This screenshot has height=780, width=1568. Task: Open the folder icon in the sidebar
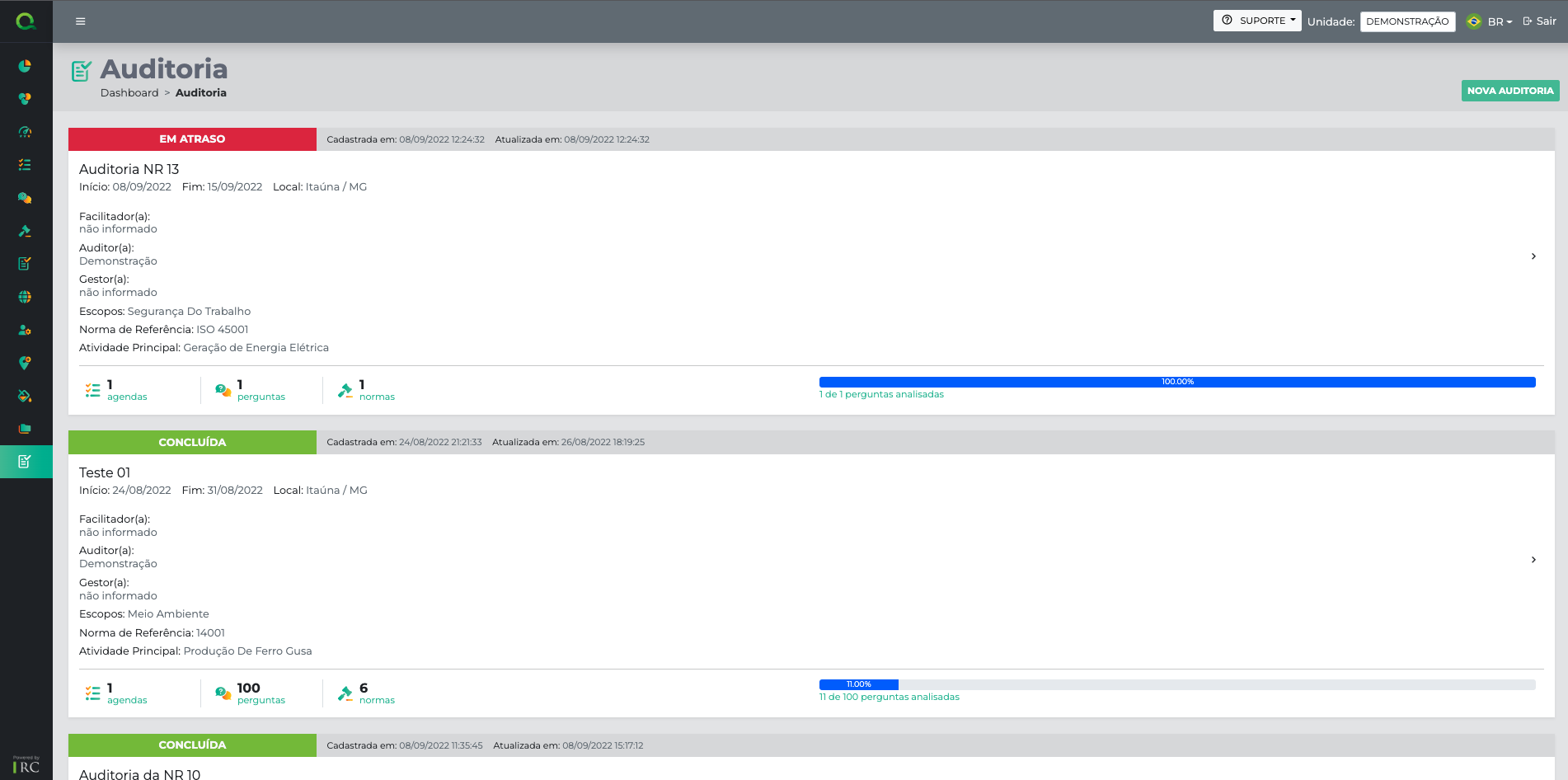(25, 429)
